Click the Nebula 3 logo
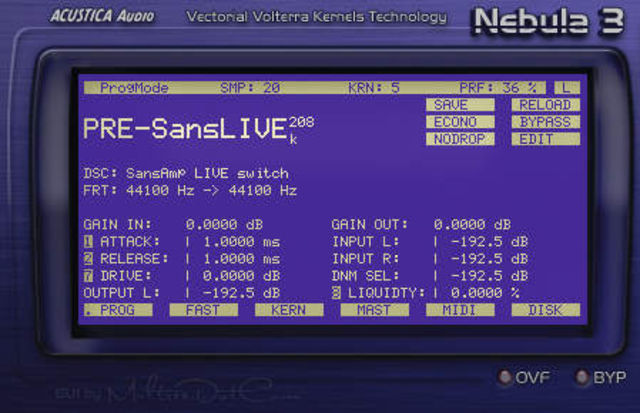 (x=549, y=21)
